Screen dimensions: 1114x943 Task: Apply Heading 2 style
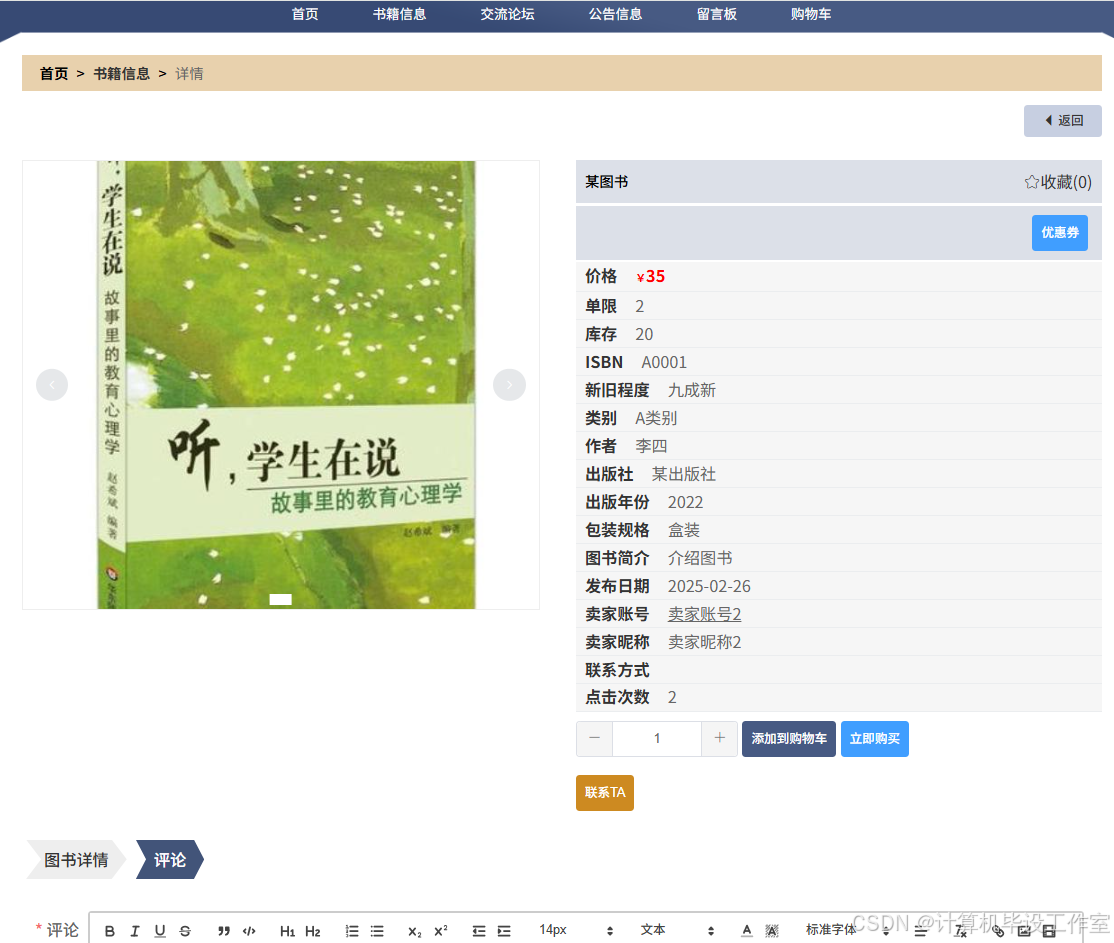313,931
